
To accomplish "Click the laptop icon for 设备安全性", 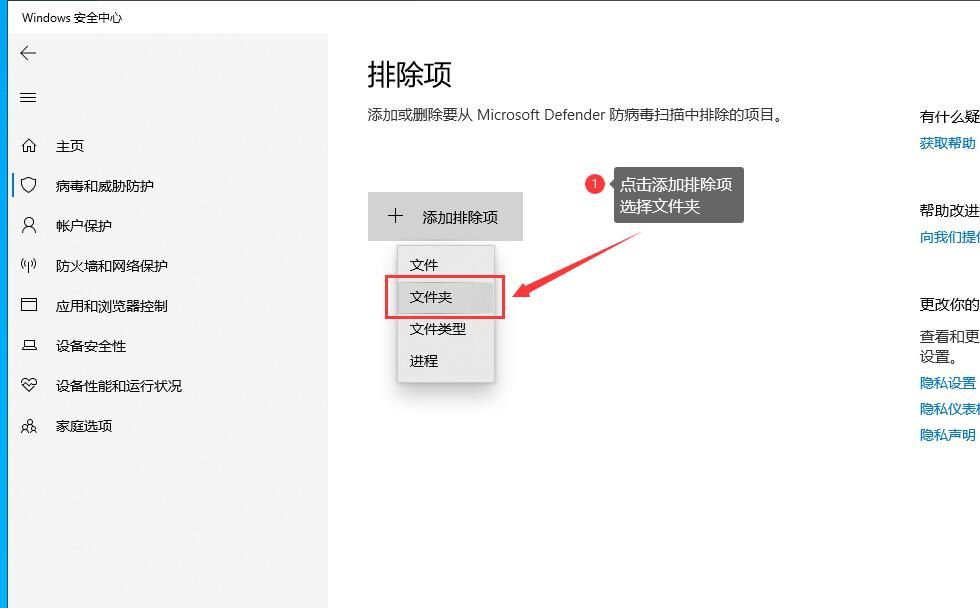I will point(29,346).
